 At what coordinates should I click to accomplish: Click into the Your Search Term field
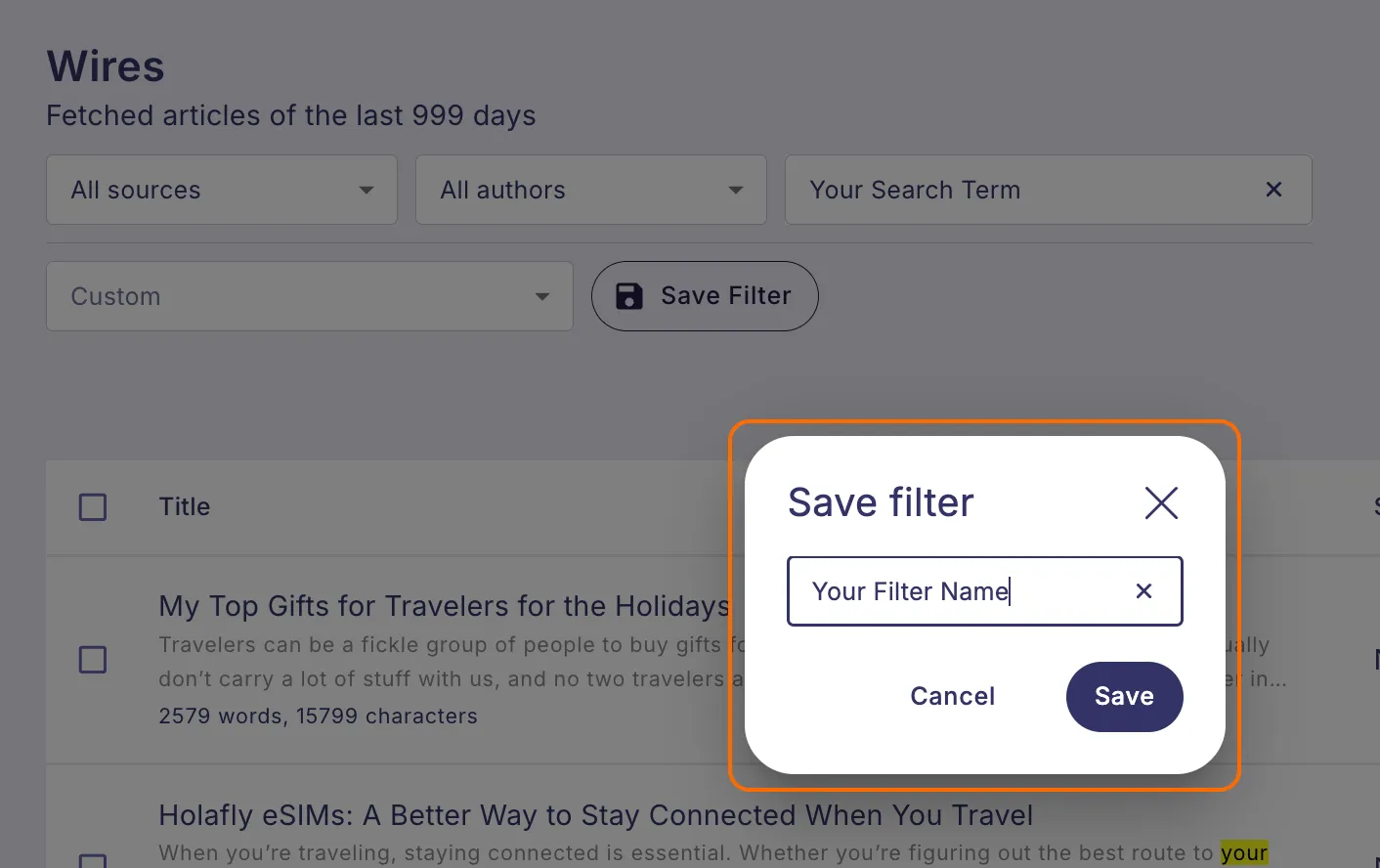click(1026, 190)
